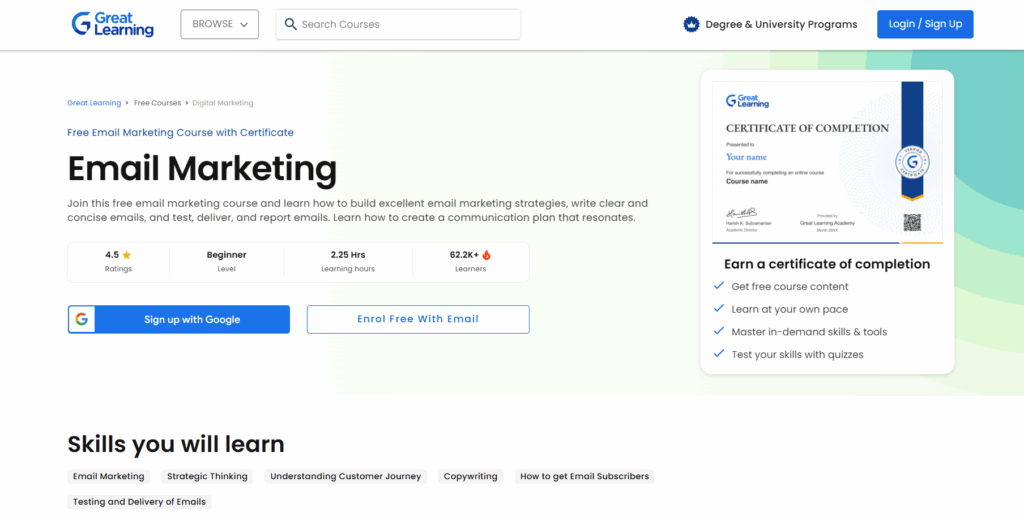1024x516 pixels.
Task: Sign up with Google
Action: 179,319
